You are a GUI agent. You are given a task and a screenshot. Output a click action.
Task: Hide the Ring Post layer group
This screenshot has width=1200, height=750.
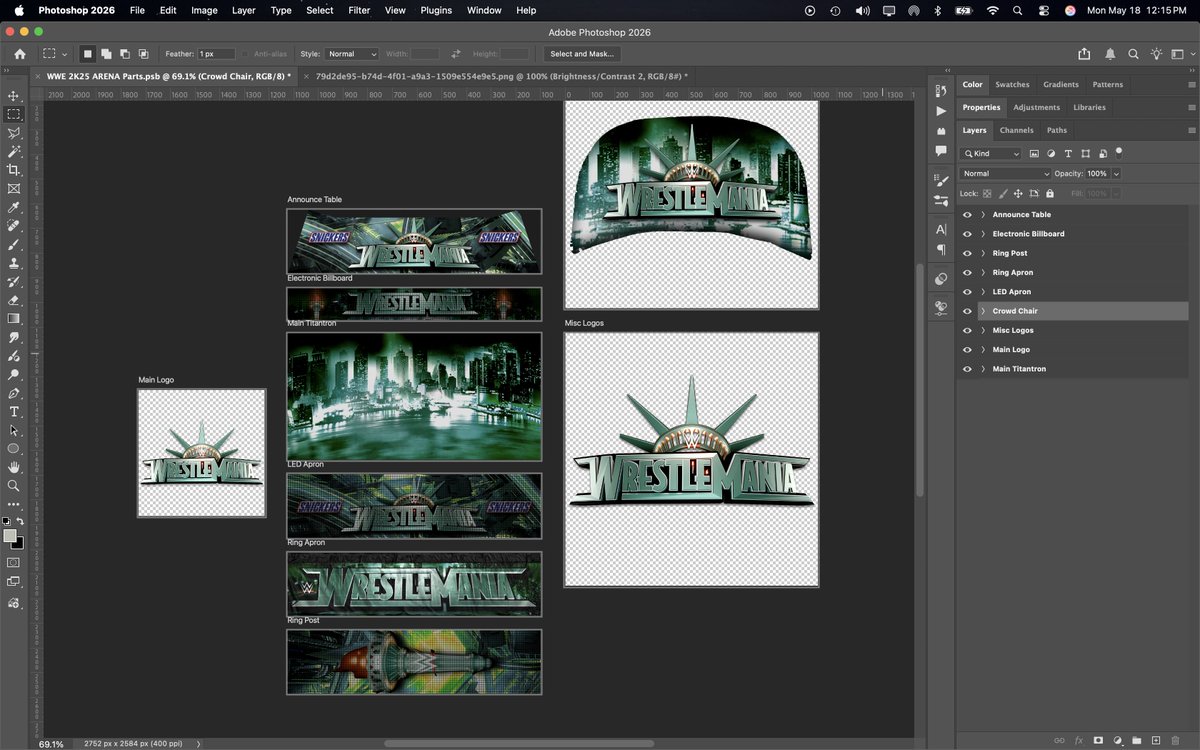click(967, 253)
